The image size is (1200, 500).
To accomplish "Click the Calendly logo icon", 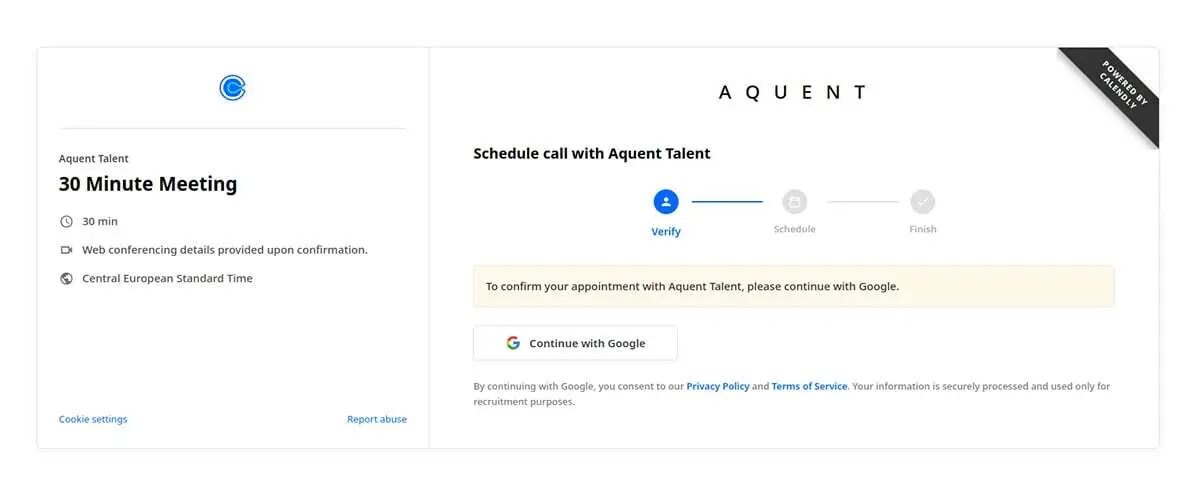I will 233,88.
